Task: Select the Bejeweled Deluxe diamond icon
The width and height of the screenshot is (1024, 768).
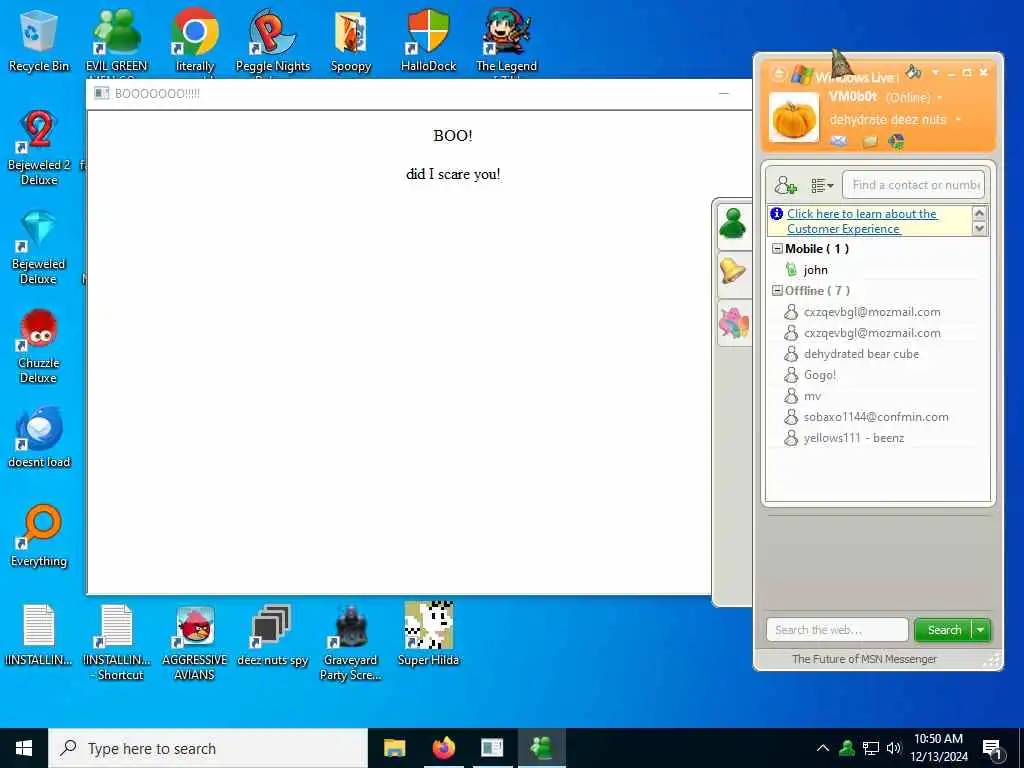Action: [39, 248]
